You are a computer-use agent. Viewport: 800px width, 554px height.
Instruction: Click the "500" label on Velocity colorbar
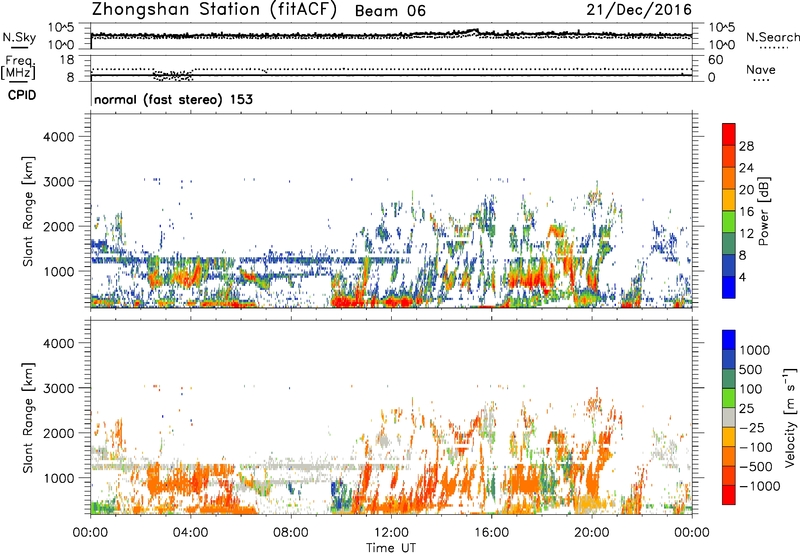tap(750, 370)
